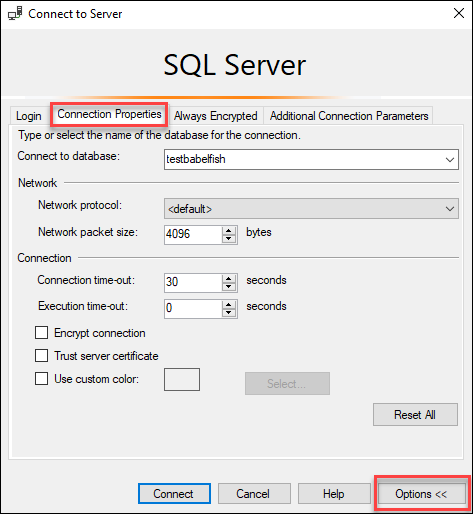The height and width of the screenshot is (514, 473).
Task: Close the Connect to Server dialog
Action: tap(459, 13)
